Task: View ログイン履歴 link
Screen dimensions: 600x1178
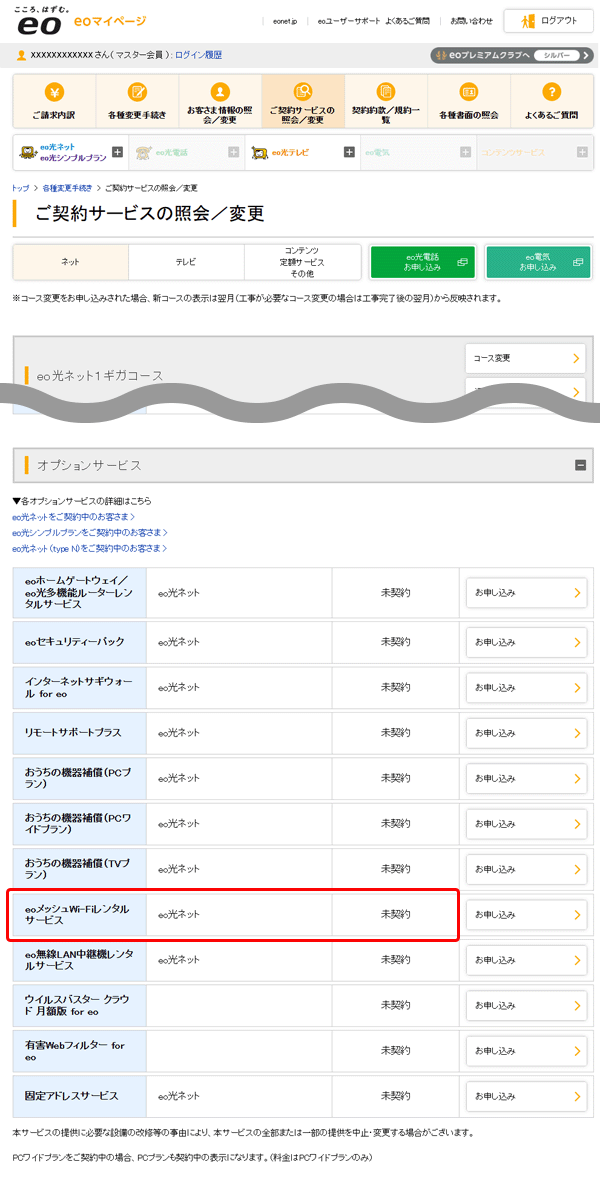Action: point(198,55)
